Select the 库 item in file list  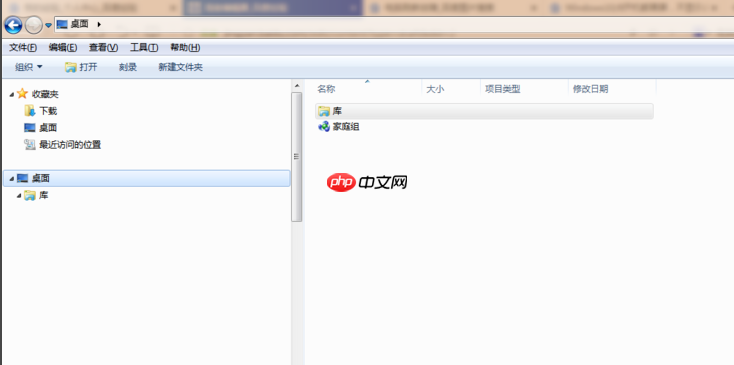(x=484, y=111)
